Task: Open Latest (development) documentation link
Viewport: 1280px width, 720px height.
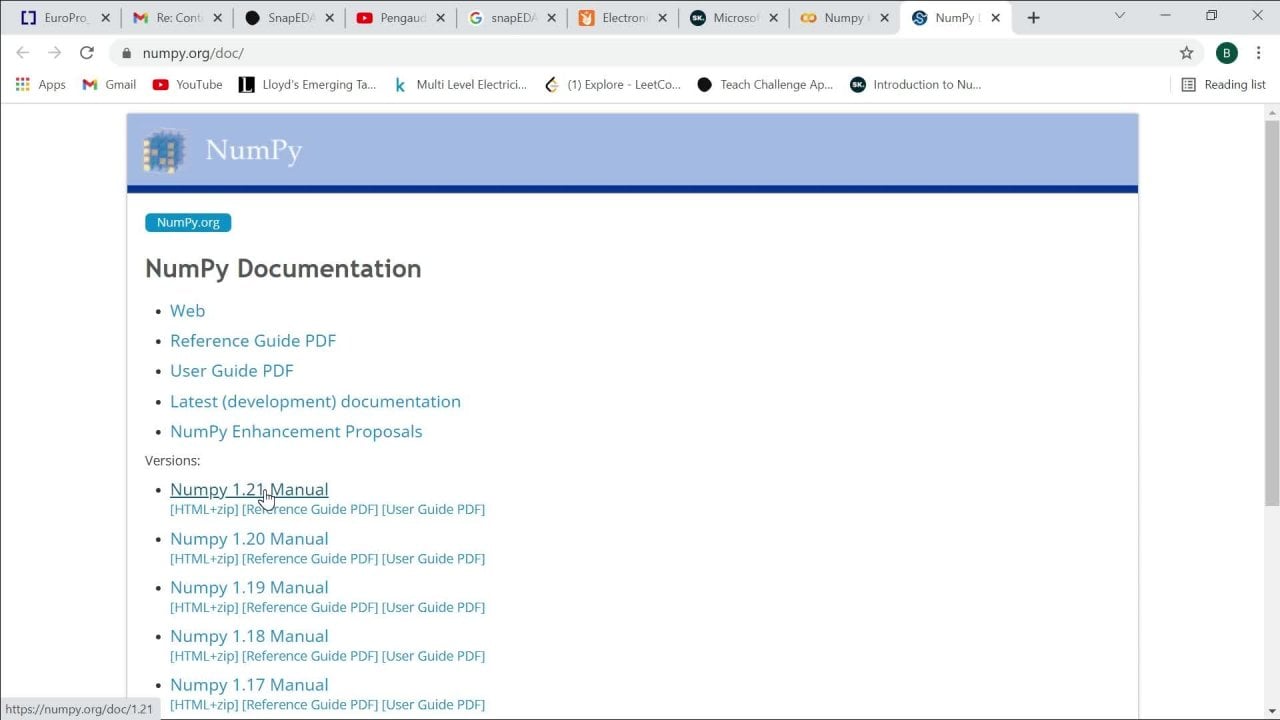Action: [315, 401]
